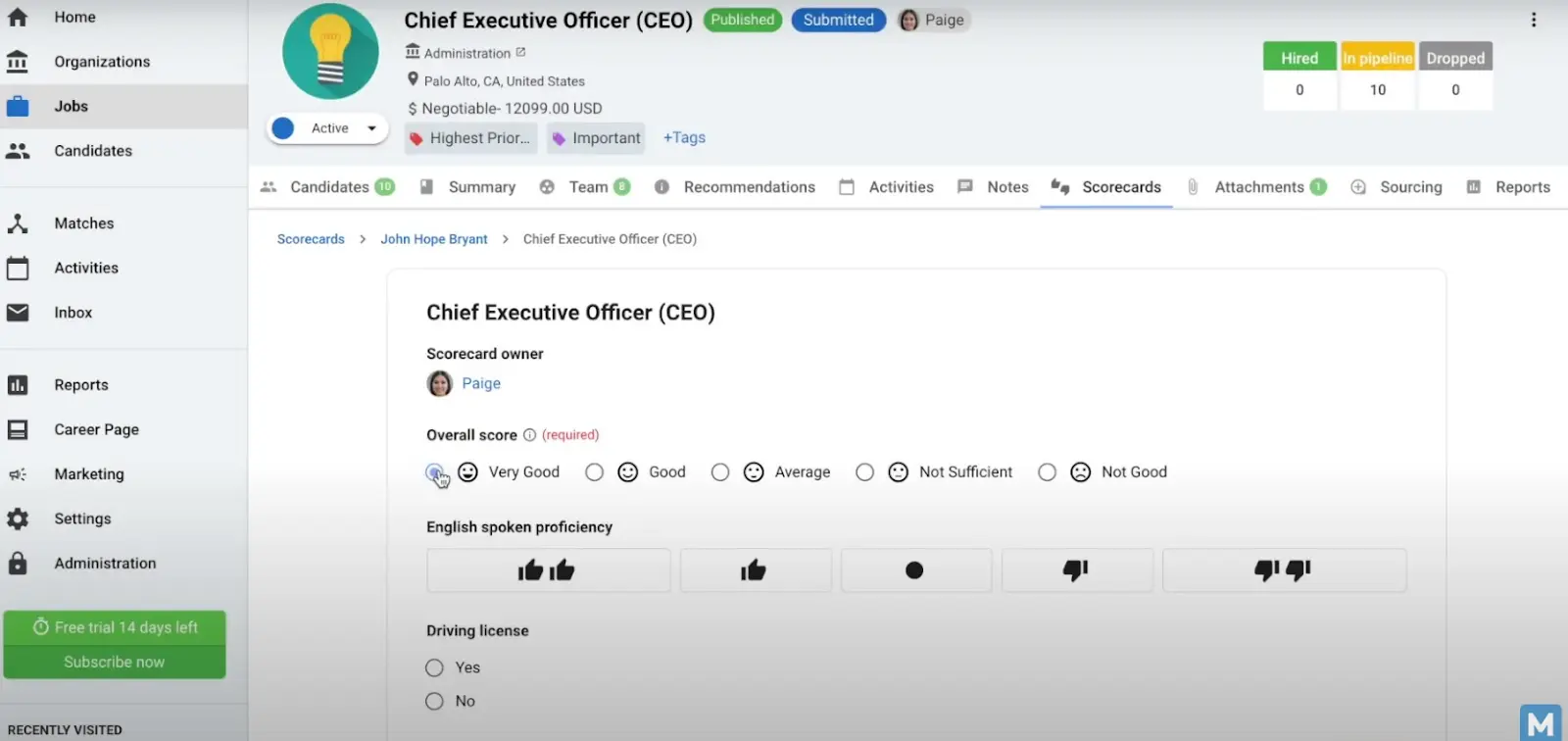Viewport: 1568px width, 741px height.
Task: Click the three-dot overflow menu icon
Action: [x=1536, y=19]
